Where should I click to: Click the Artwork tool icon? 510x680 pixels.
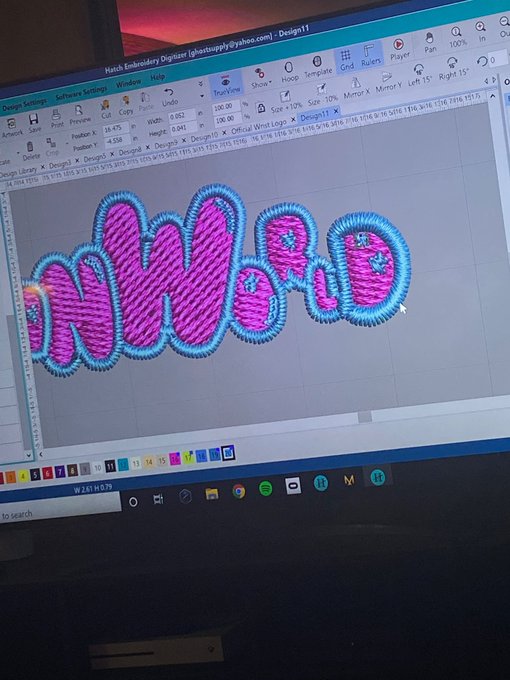coord(11,124)
